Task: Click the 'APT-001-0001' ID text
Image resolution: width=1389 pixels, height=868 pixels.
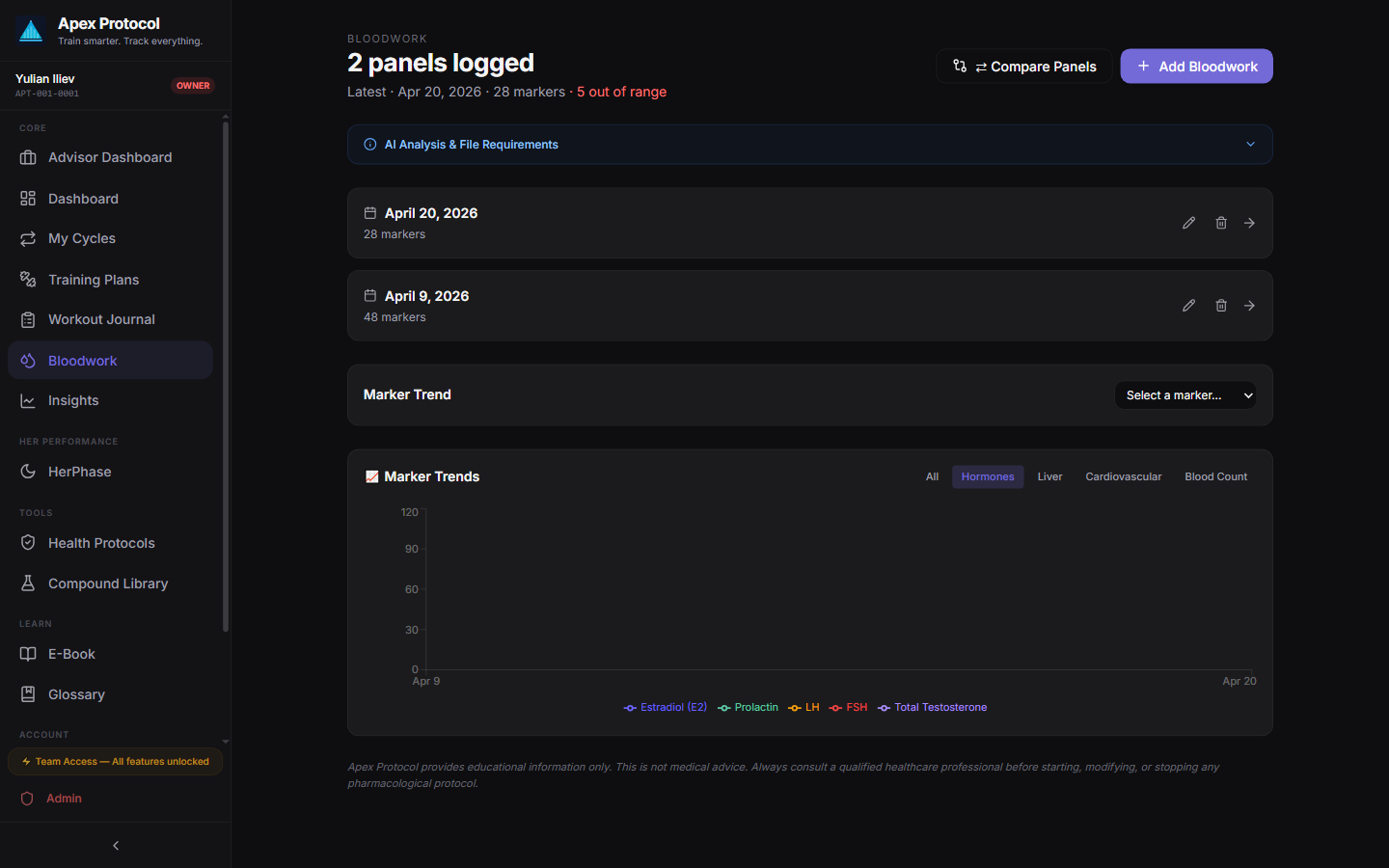Action: (x=47, y=94)
